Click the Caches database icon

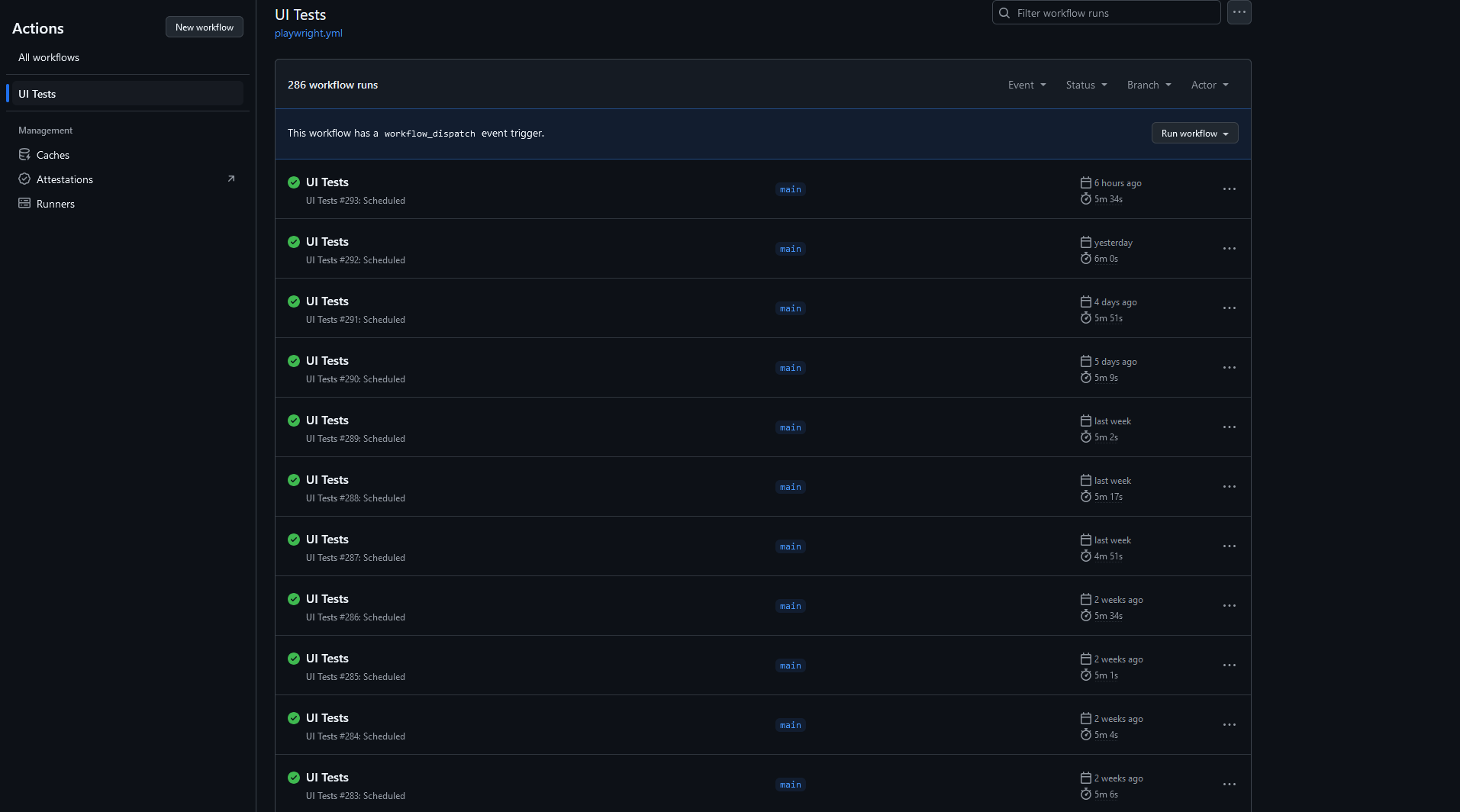point(24,155)
